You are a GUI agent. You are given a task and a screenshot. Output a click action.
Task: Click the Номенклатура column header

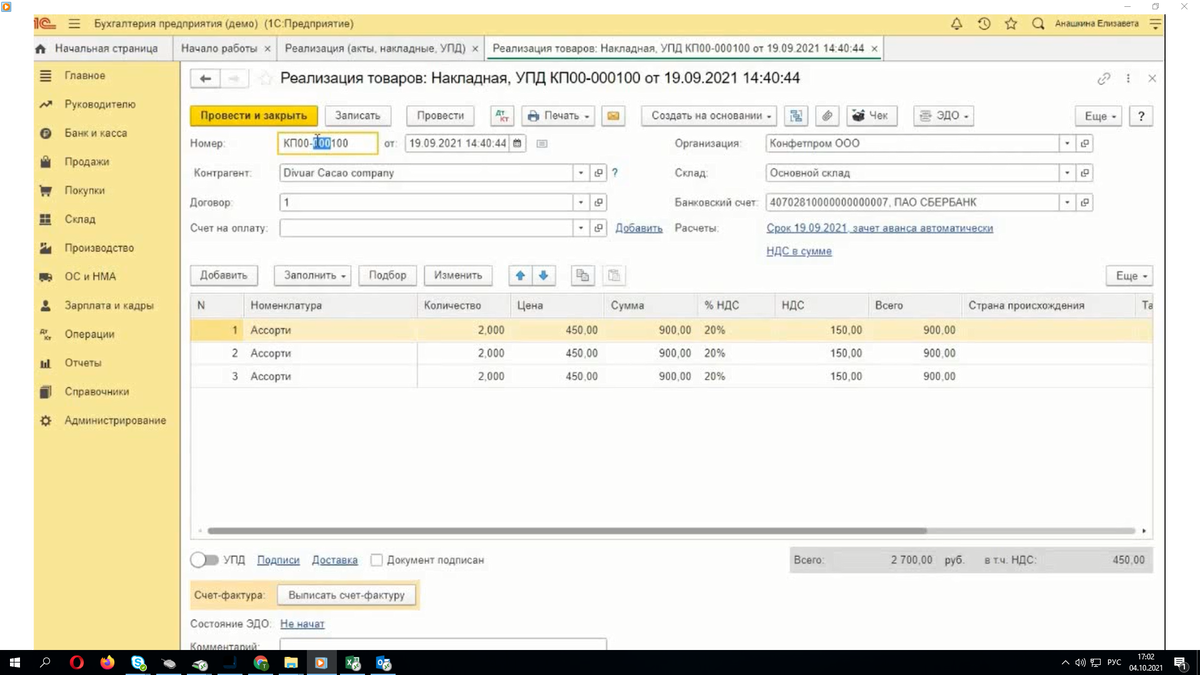pyautogui.click(x=330, y=305)
